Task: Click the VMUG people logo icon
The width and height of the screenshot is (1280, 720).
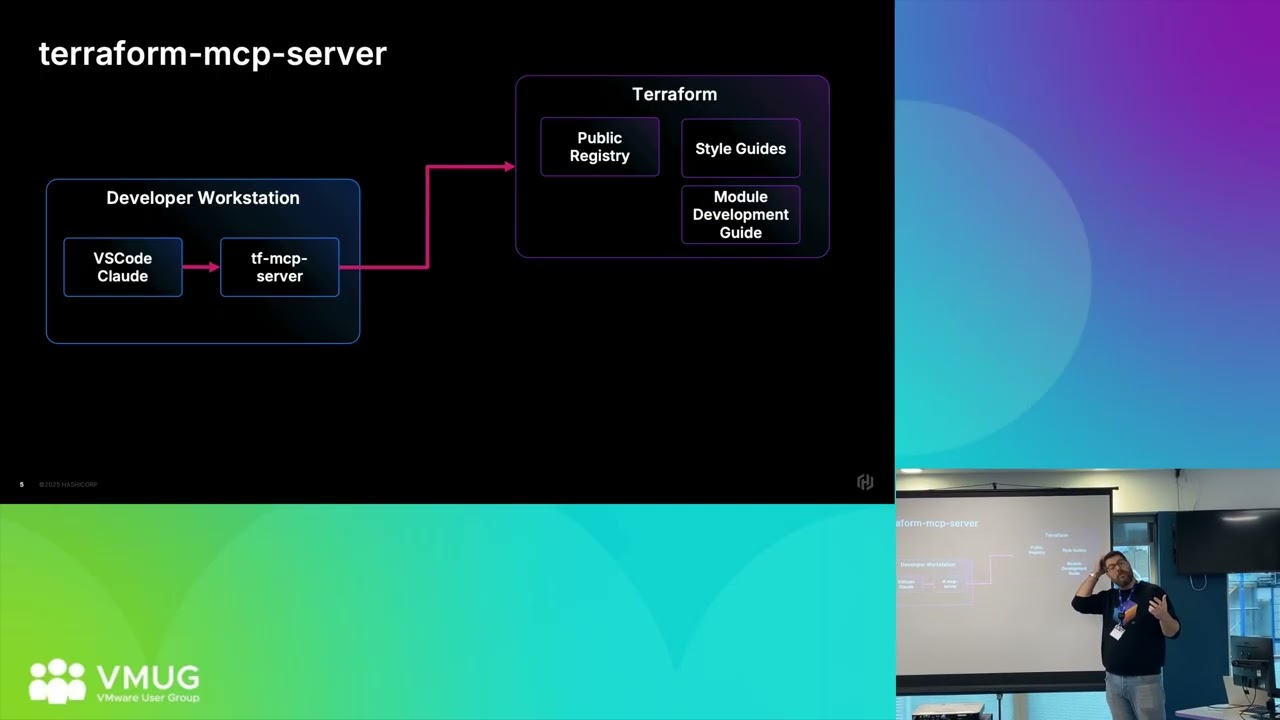Action: point(58,681)
